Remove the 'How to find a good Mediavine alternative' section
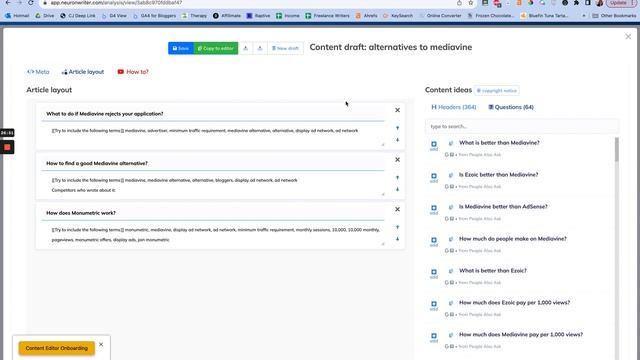The width and height of the screenshot is (640, 360). point(397,160)
